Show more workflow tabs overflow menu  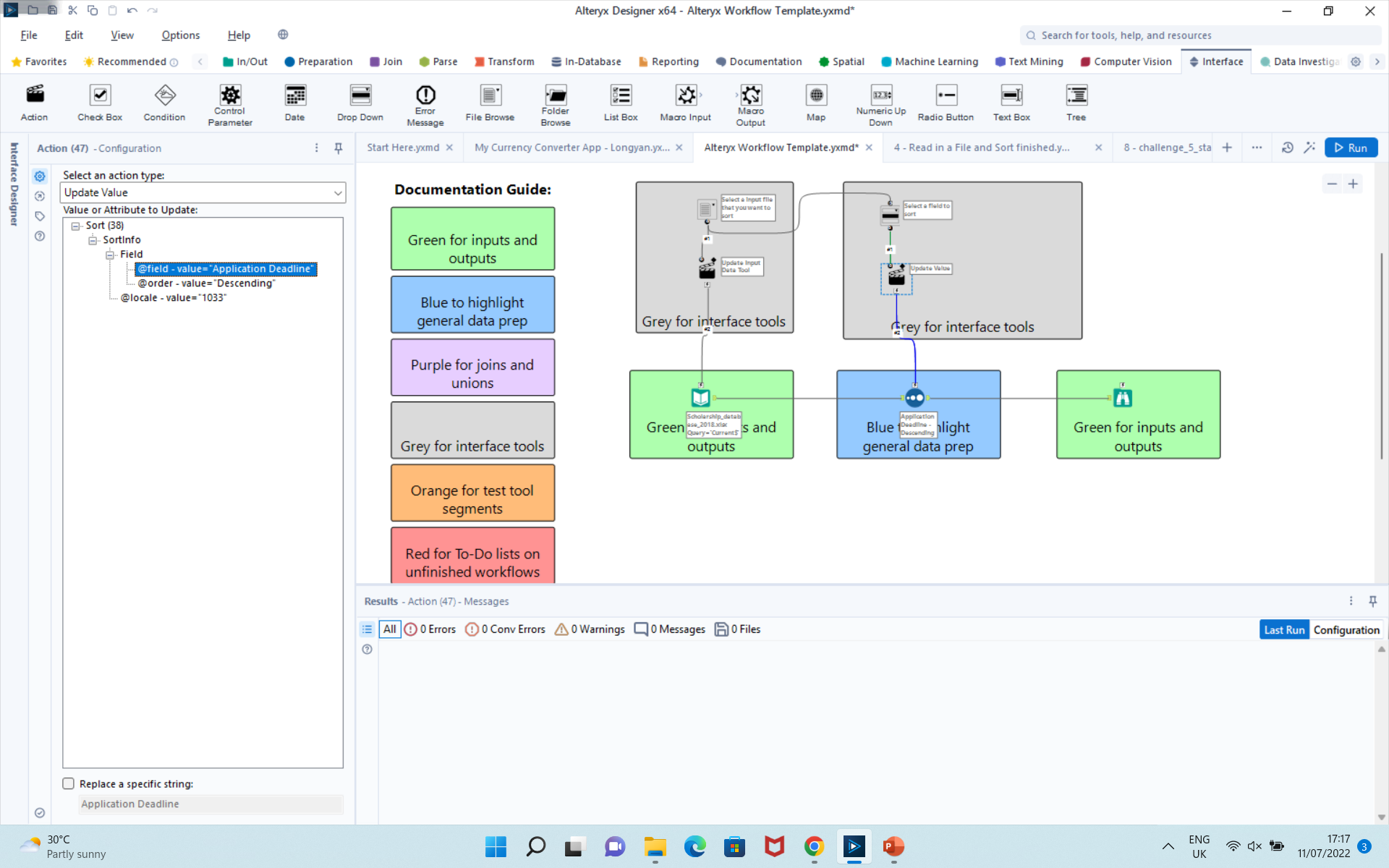tap(1257, 148)
